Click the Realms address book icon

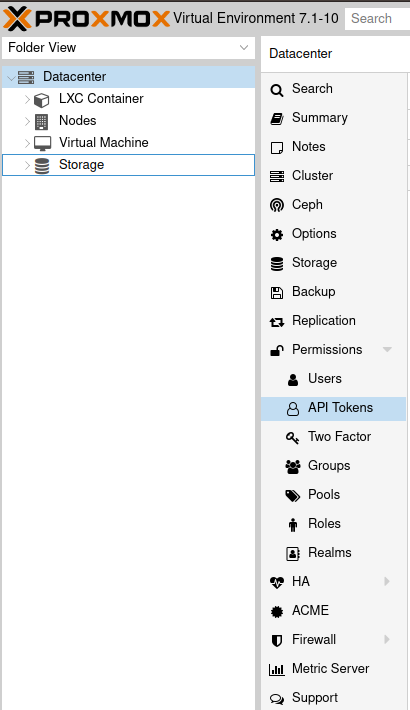point(293,553)
